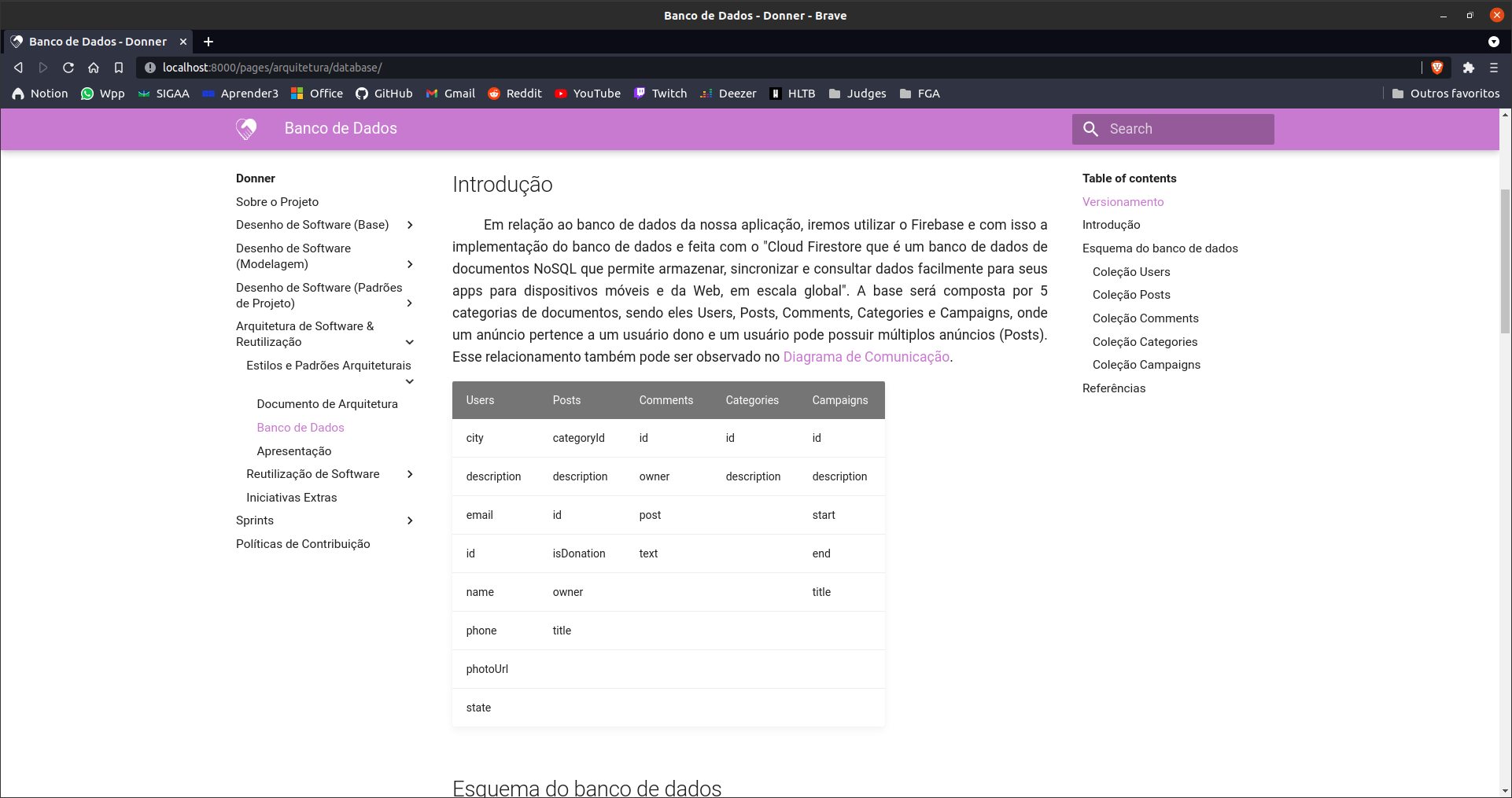
Task: Open the extensions puzzle icon
Action: click(1468, 68)
